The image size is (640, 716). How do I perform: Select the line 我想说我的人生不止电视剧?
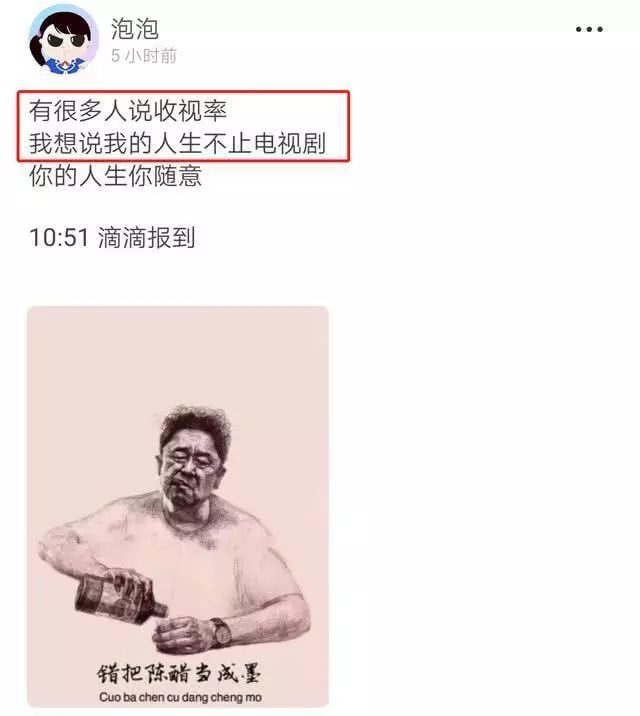click(178, 143)
